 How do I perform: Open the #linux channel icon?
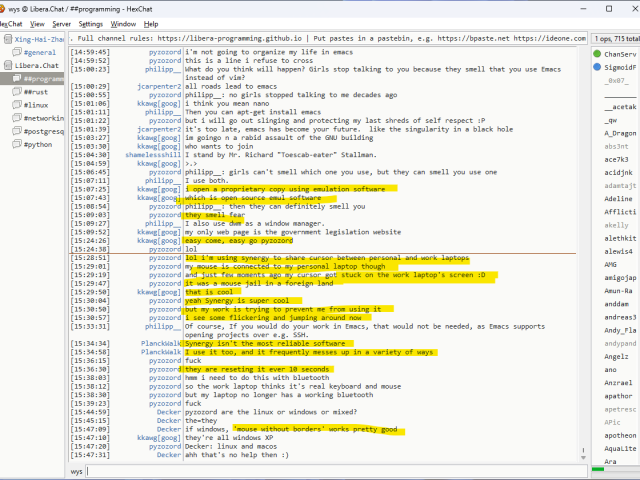pos(17,104)
